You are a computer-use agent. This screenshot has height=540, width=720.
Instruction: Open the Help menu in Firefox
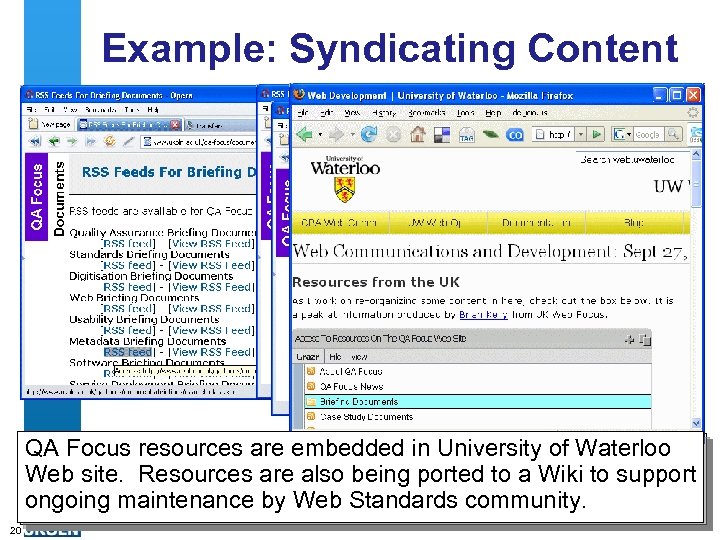493,112
